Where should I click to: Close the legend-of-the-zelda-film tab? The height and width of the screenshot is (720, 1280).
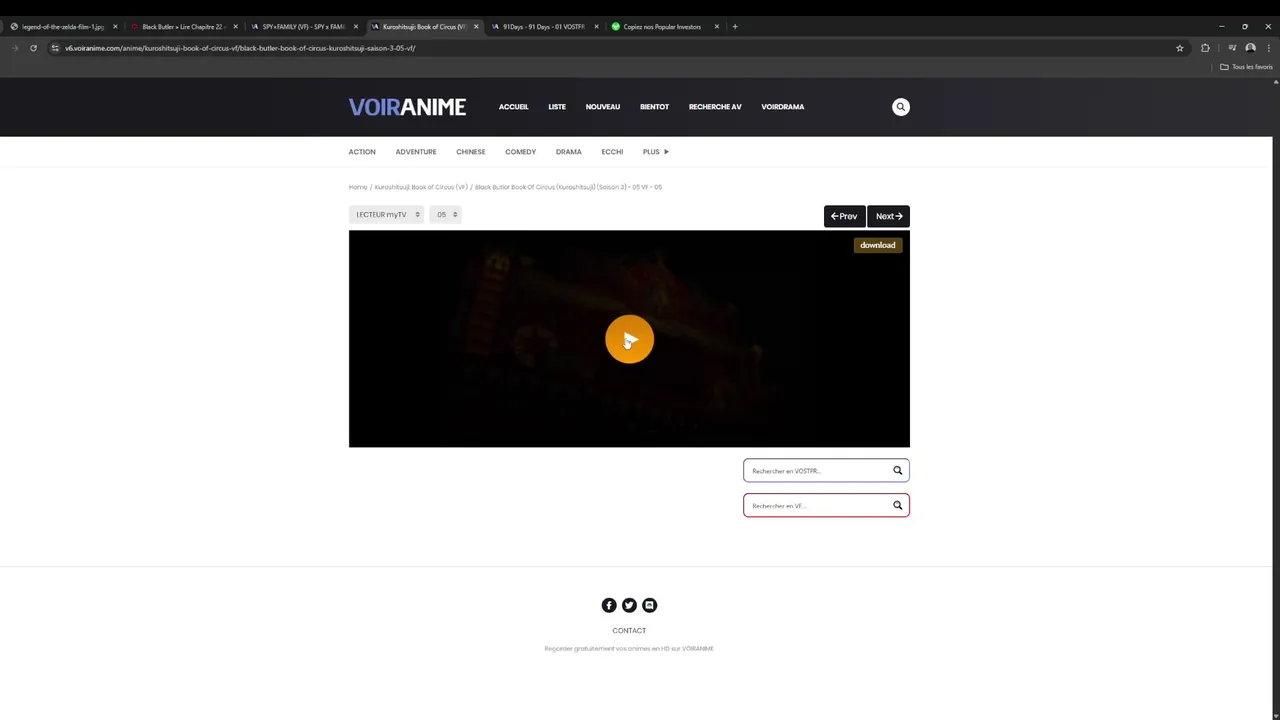tap(115, 27)
